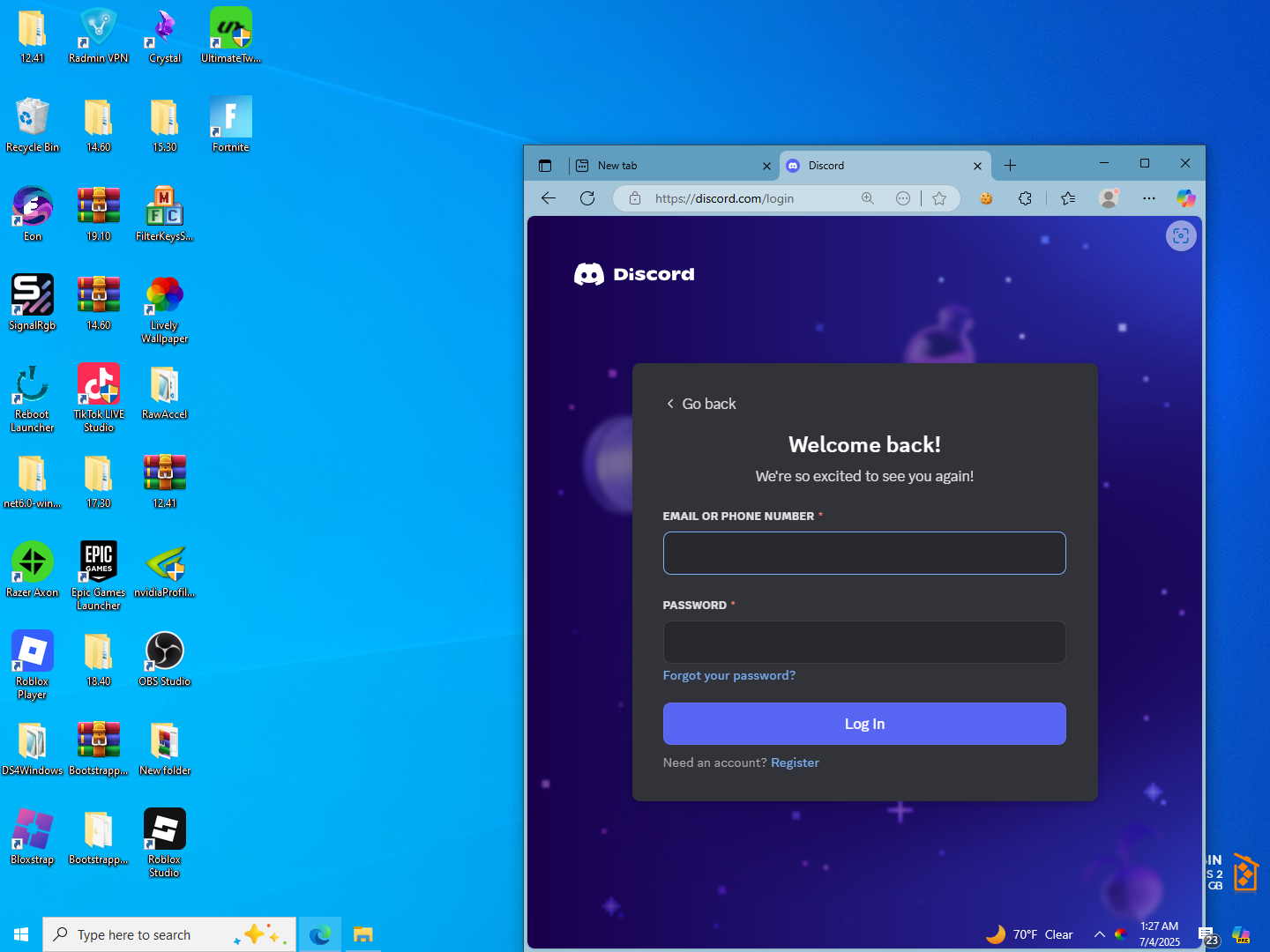
Task: Open the Extensions puzzle menu
Action: pos(1025,198)
